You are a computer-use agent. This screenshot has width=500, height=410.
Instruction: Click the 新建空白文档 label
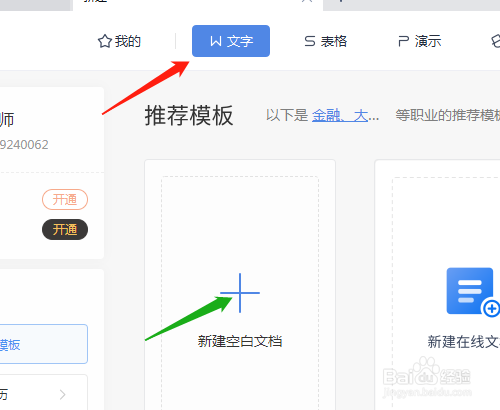pyautogui.click(x=240, y=341)
